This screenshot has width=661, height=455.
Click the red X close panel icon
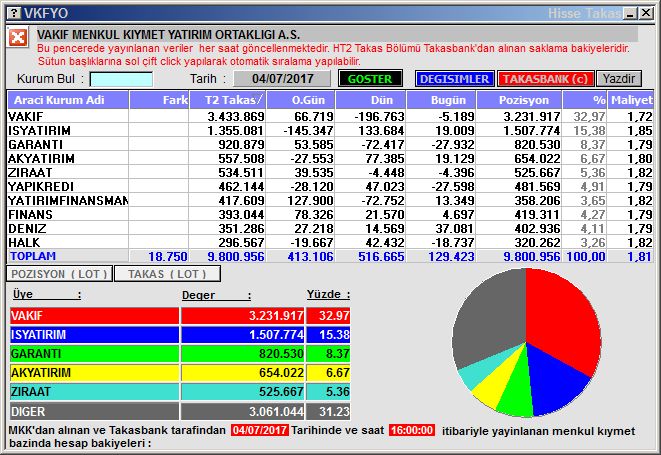(18, 38)
